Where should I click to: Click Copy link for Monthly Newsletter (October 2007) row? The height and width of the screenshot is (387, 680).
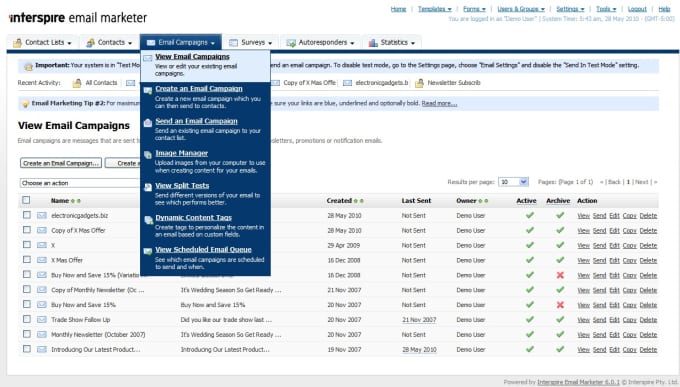tap(630, 335)
